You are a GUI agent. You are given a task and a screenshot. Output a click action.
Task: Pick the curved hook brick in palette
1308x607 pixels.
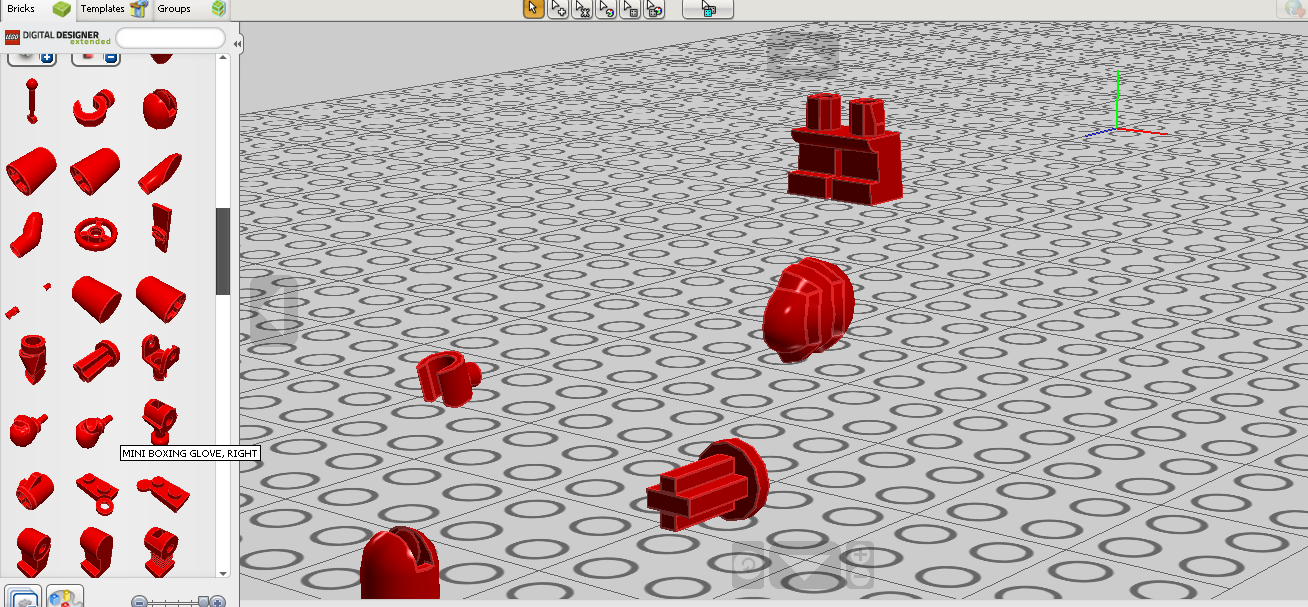coord(95,108)
